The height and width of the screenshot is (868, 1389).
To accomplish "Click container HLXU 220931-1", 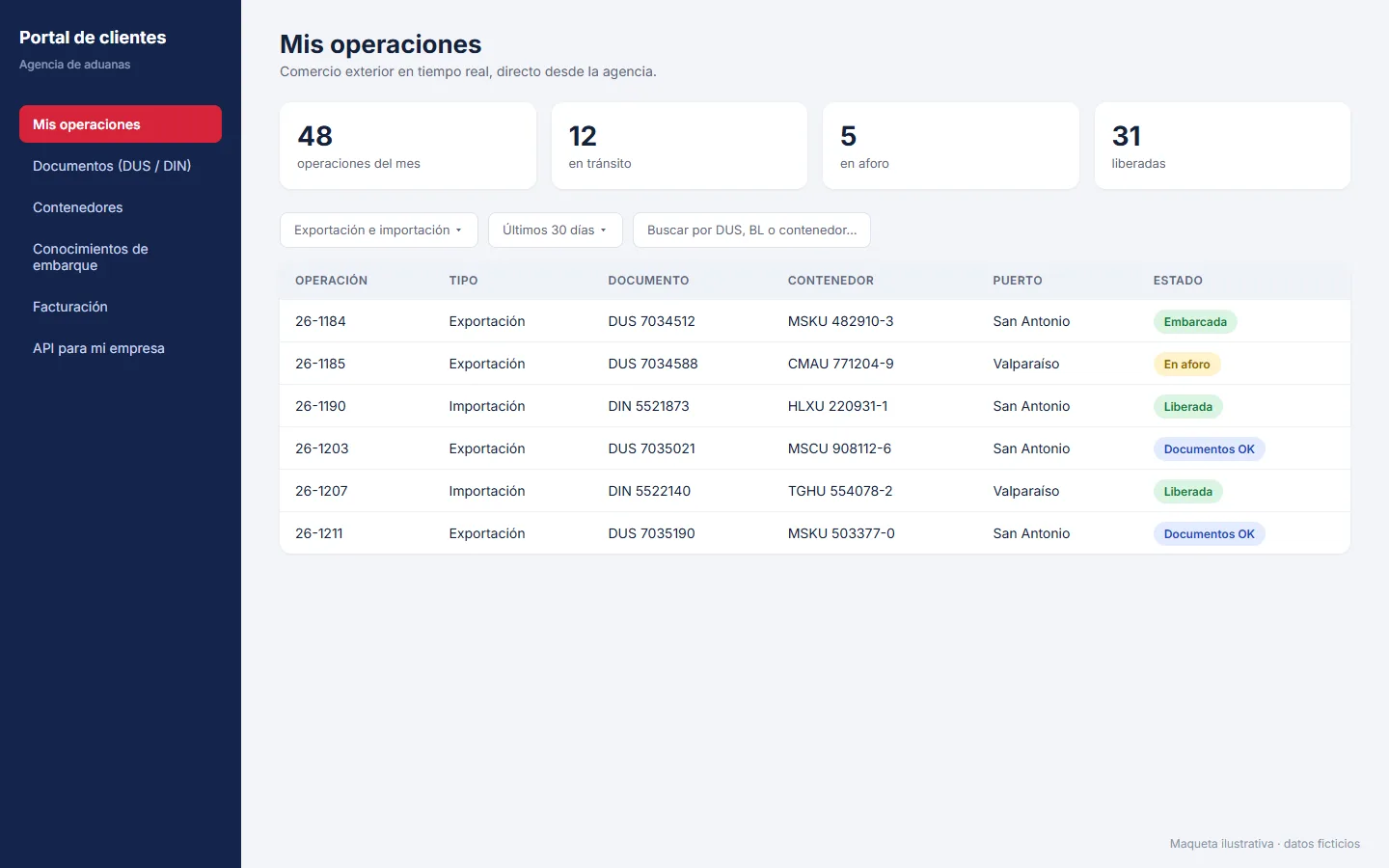I will coord(838,406).
